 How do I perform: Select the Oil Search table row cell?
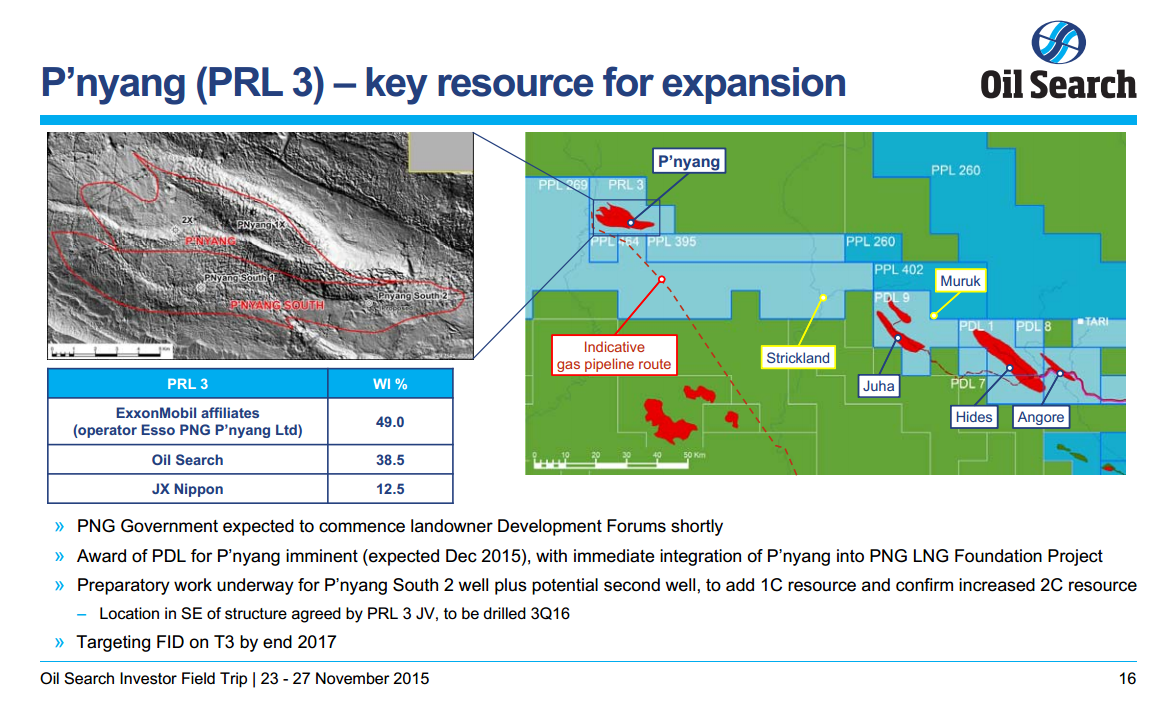pyautogui.click(x=188, y=460)
